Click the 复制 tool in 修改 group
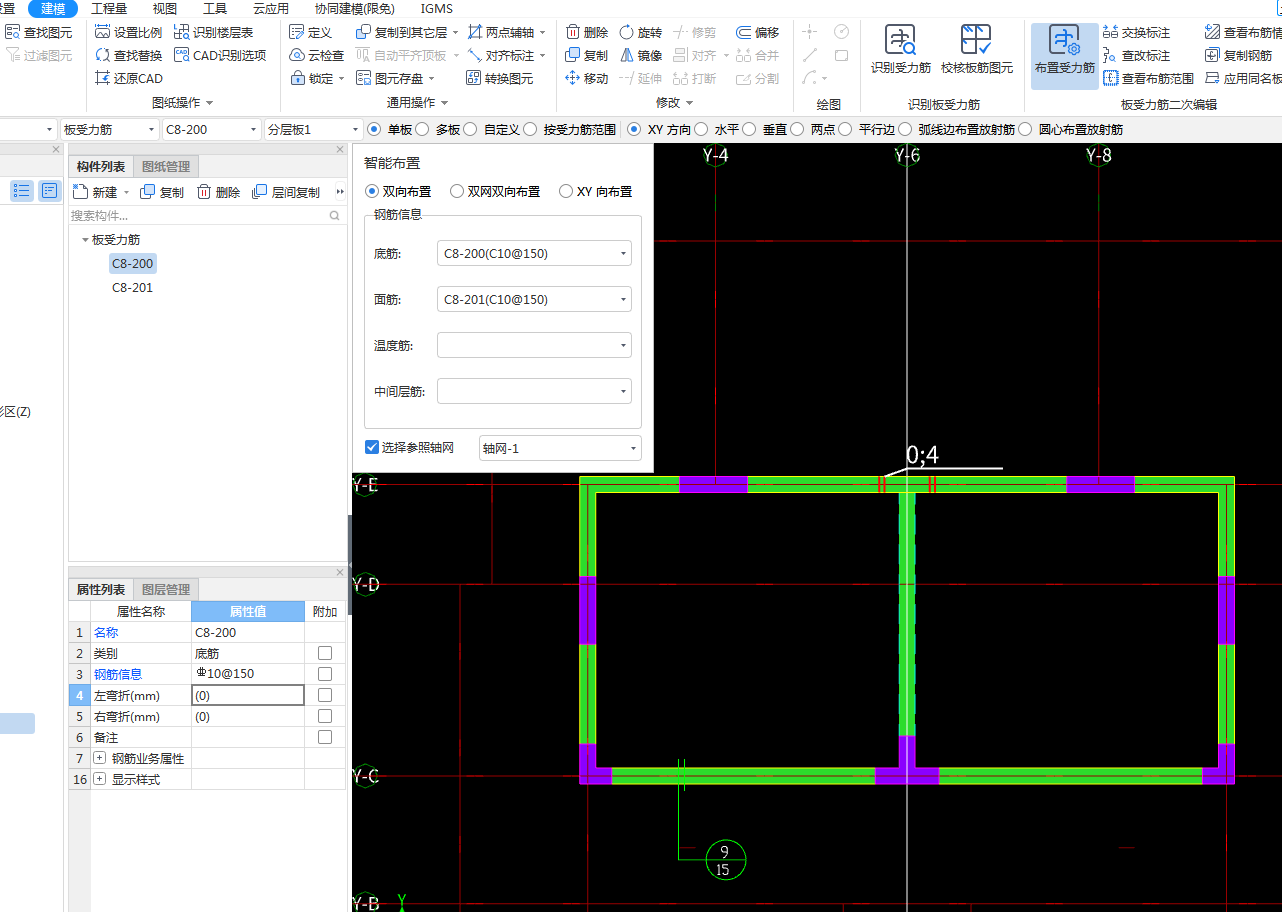The width and height of the screenshot is (1282, 912). pos(586,56)
